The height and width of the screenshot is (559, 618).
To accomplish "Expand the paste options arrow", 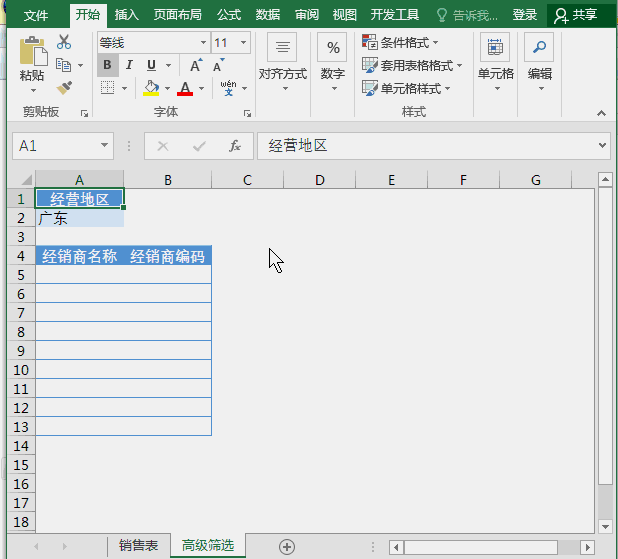I will point(33,90).
